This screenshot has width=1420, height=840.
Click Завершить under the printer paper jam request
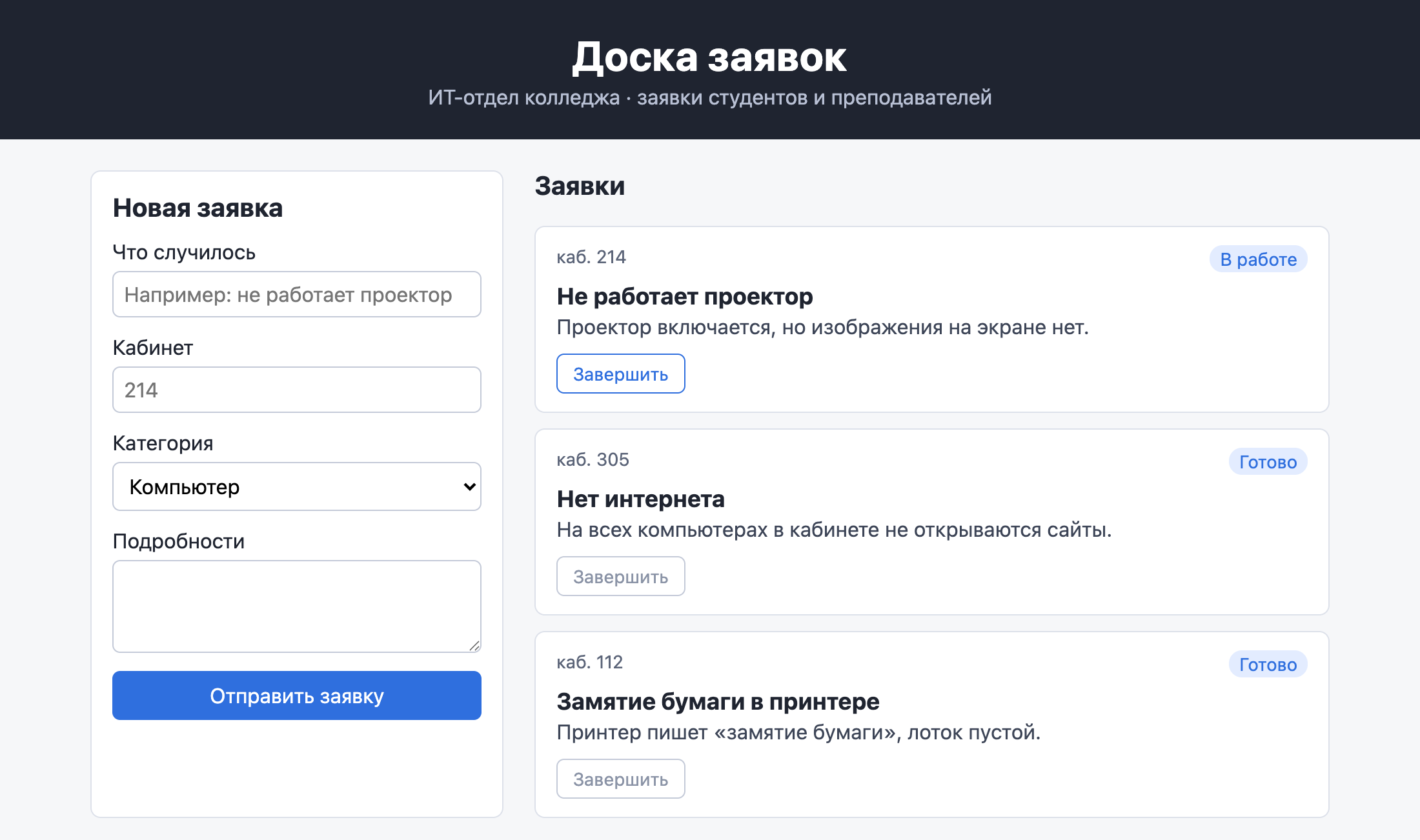621,779
